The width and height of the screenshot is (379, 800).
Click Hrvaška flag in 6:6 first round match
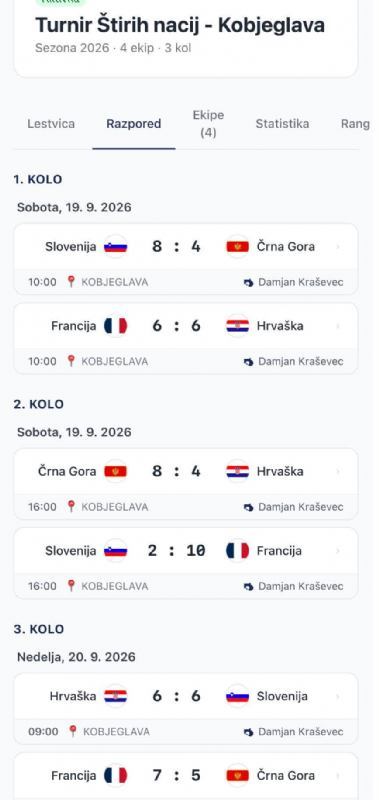tap(238, 326)
